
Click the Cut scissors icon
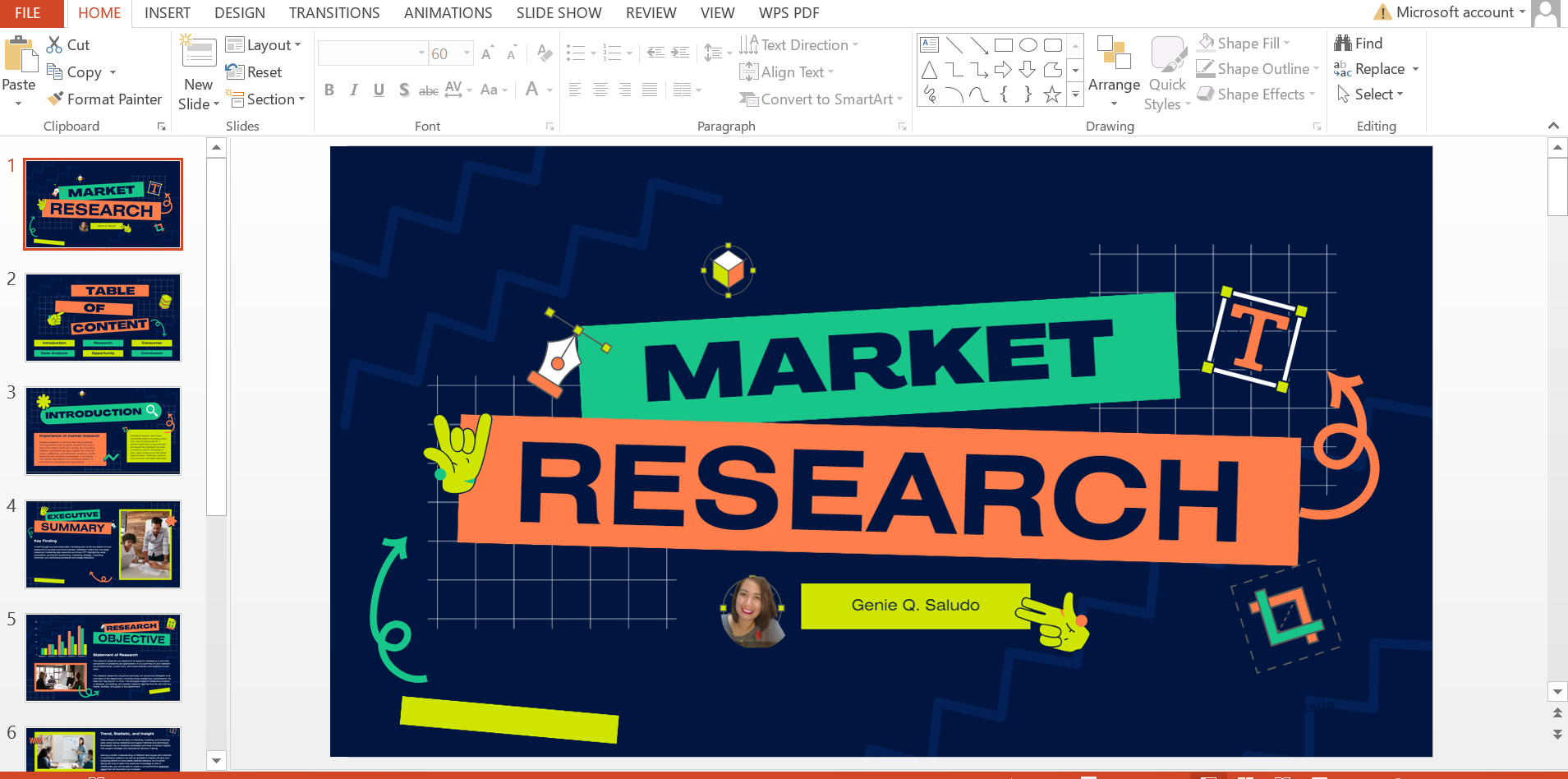[x=55, y=44]
